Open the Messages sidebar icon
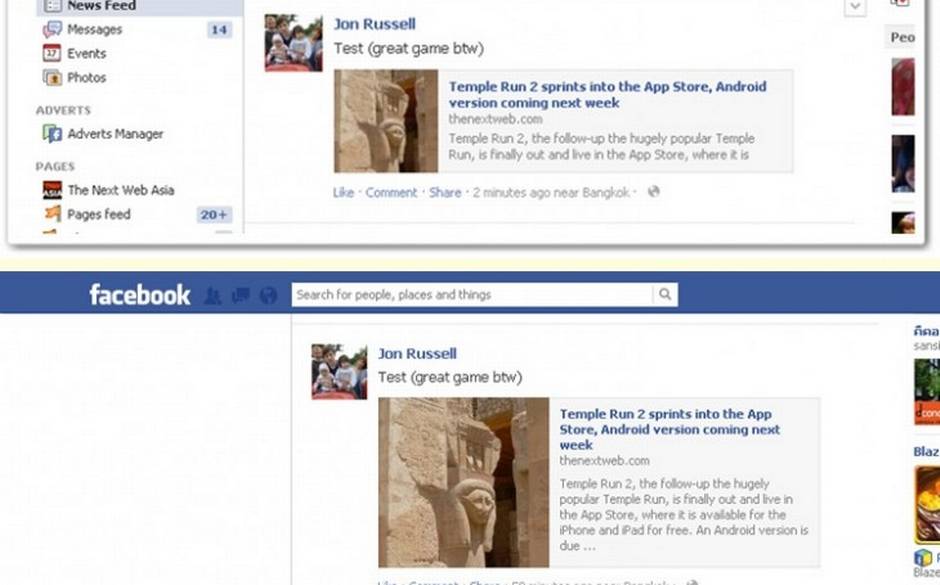The height and width of the screenshot is (585, 940). 52,29
